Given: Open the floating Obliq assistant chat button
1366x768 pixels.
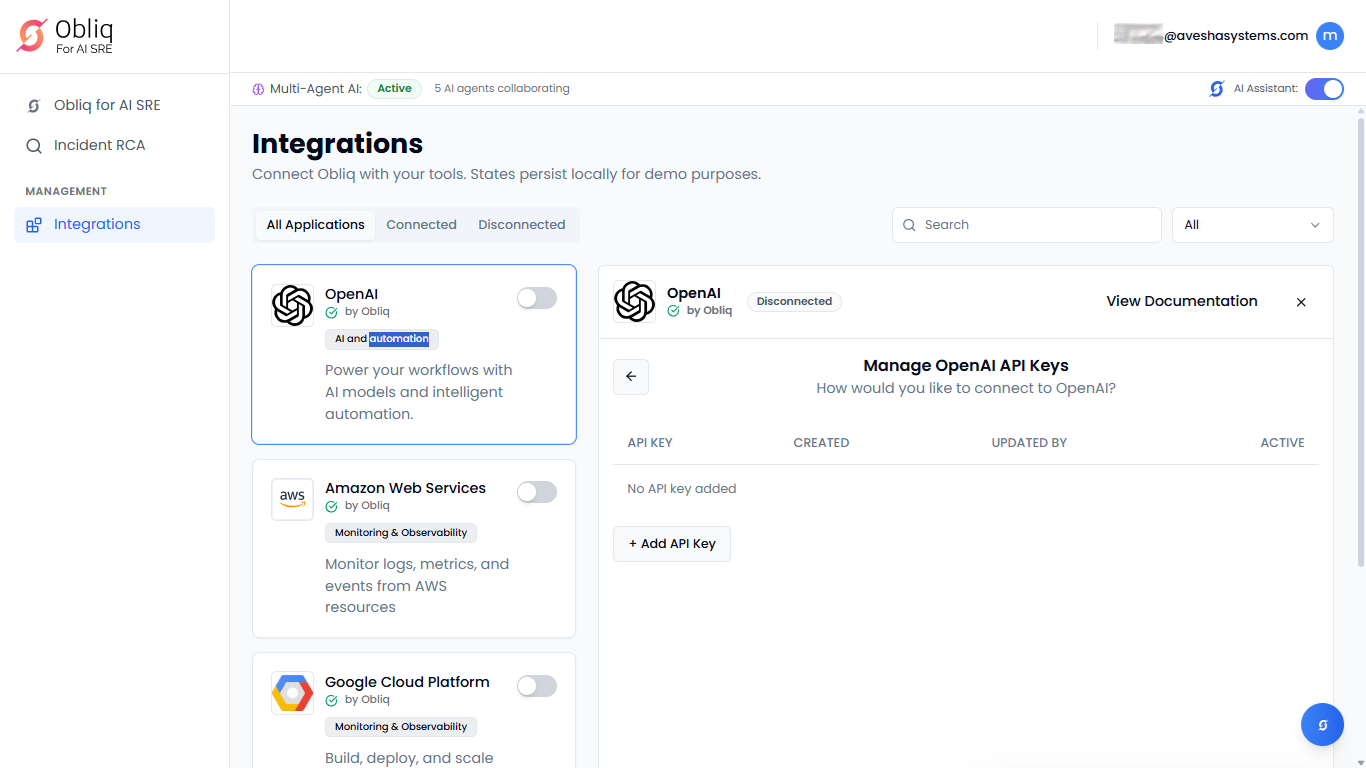Looking at the screenshot, I should (1322, 725).
